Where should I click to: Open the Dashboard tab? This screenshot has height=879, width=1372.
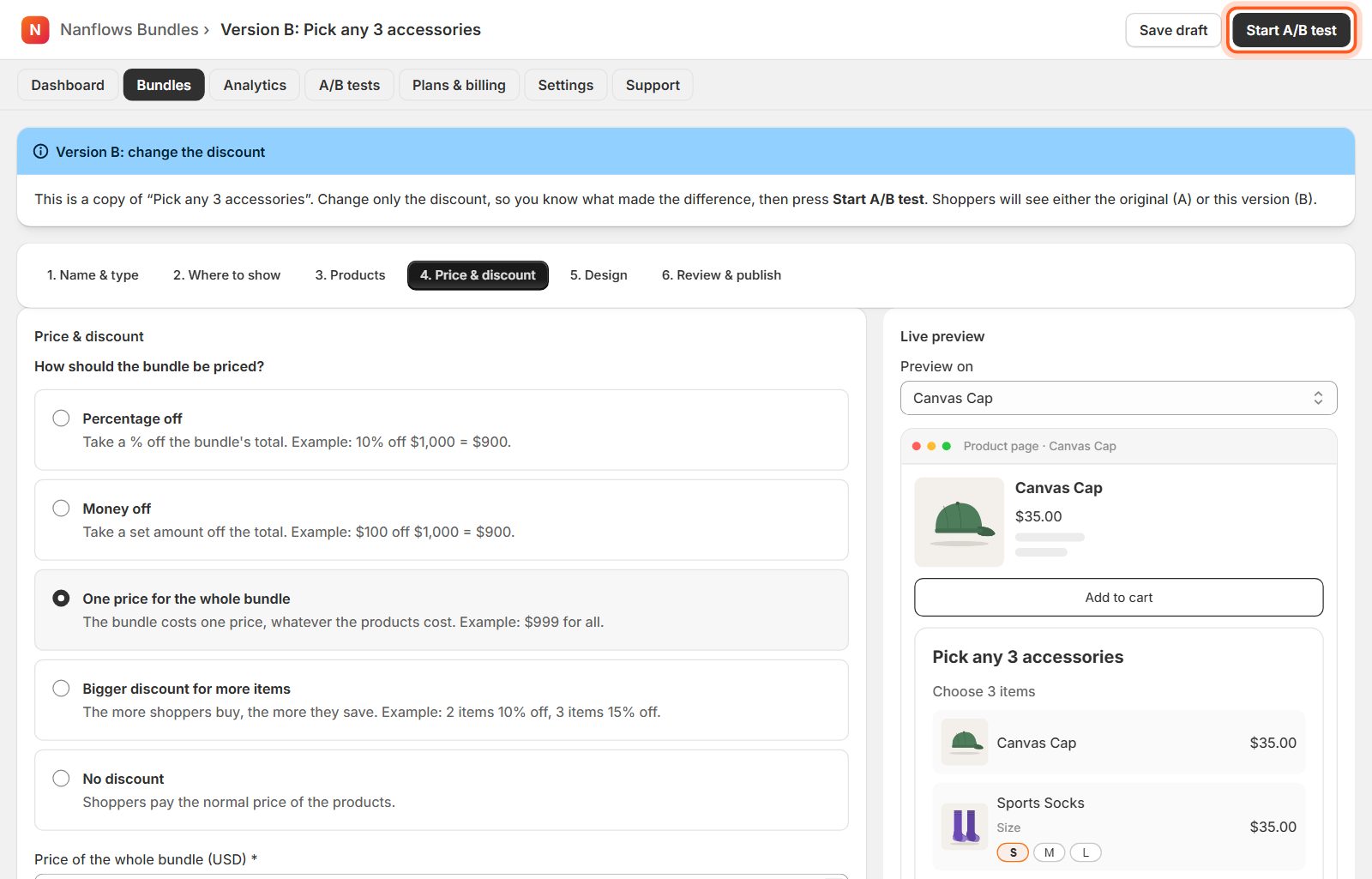coord(68,85)
